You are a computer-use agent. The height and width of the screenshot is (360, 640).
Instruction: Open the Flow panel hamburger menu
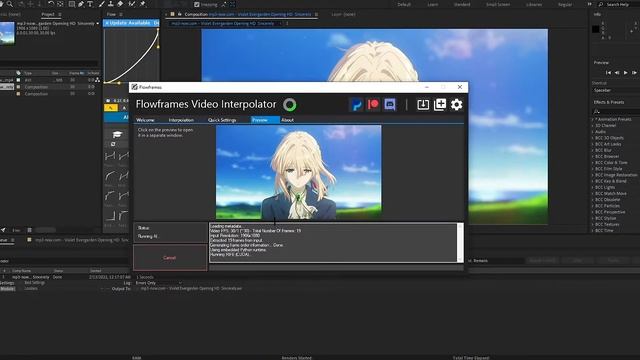point(121,14)
